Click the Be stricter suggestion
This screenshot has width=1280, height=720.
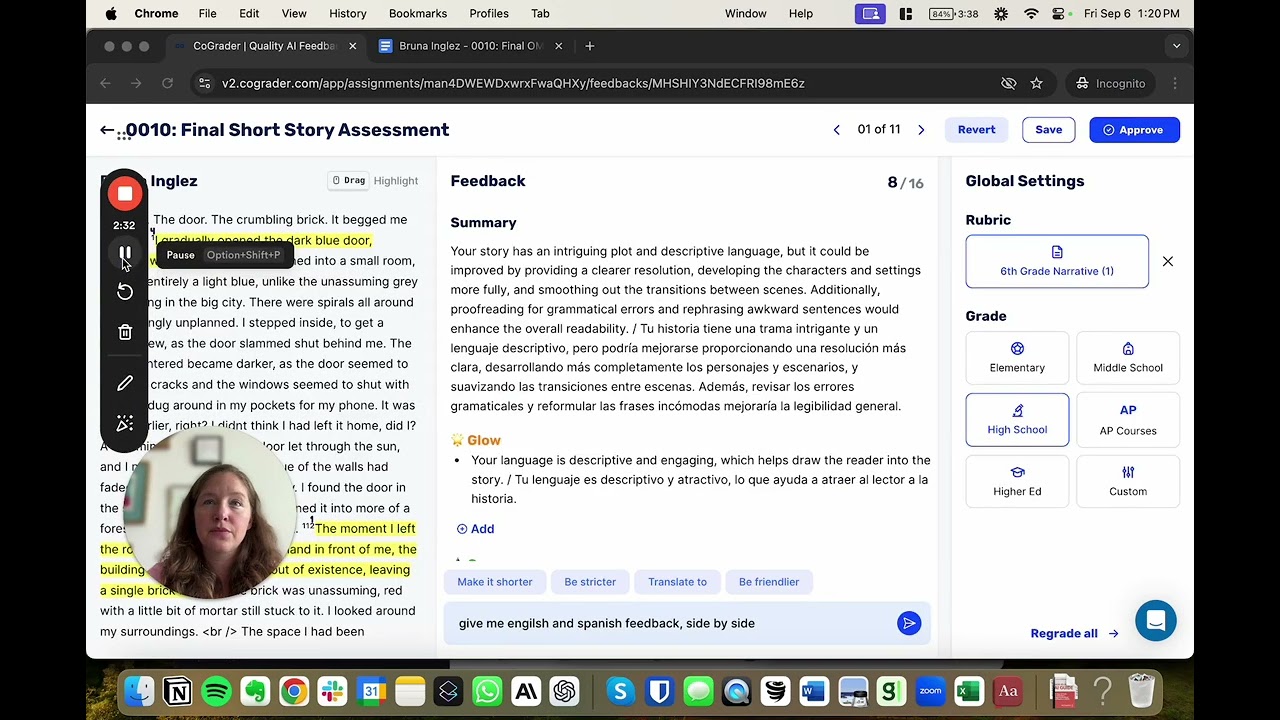[x=590, y=582]
